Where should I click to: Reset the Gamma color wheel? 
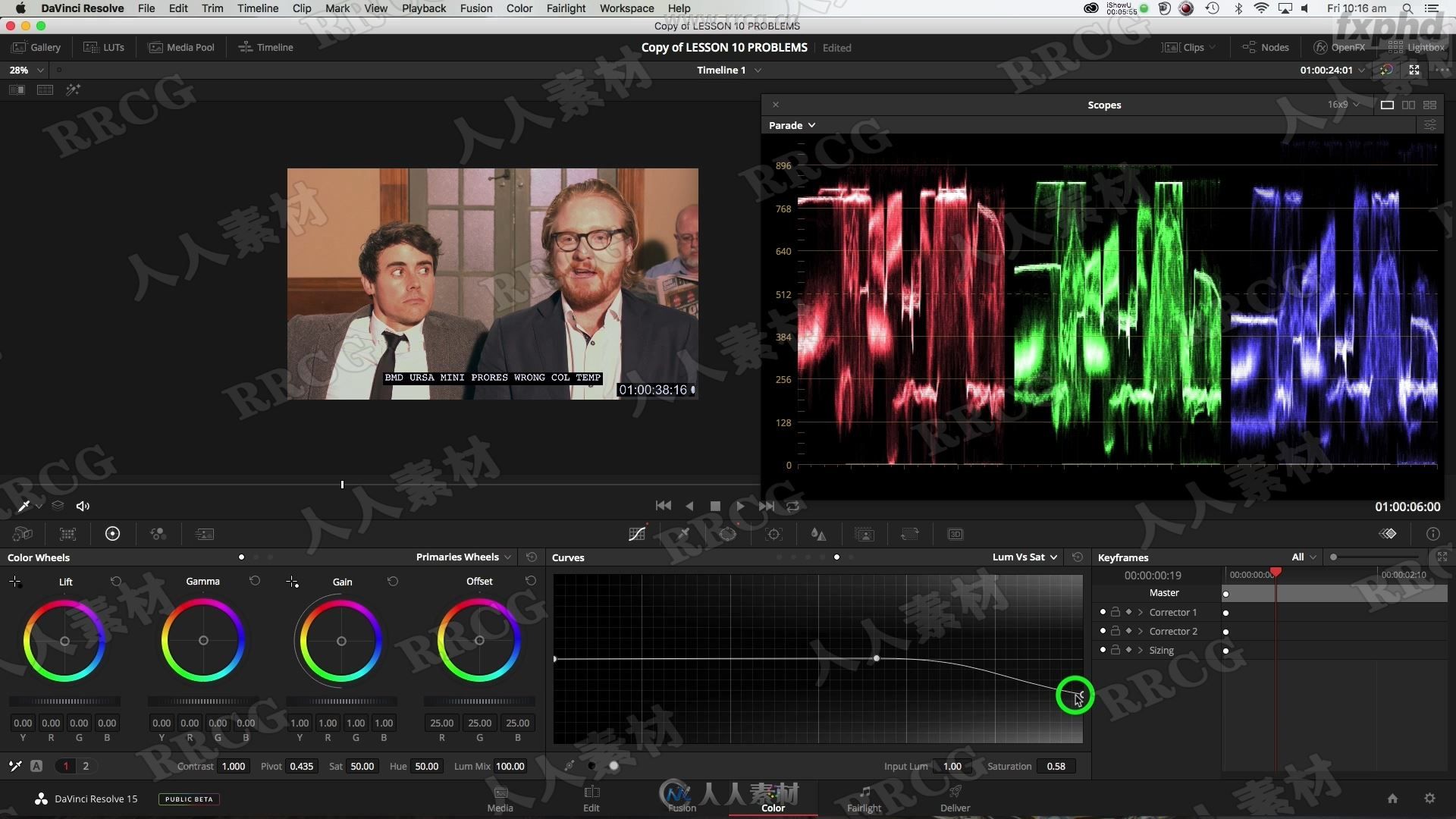click(x=255, y=581)
